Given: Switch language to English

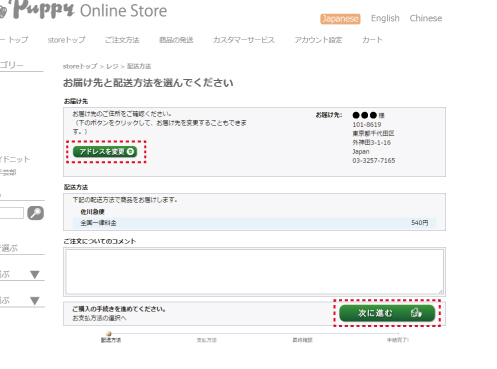Looking at the screenshot, I should (x=385, y=18).
